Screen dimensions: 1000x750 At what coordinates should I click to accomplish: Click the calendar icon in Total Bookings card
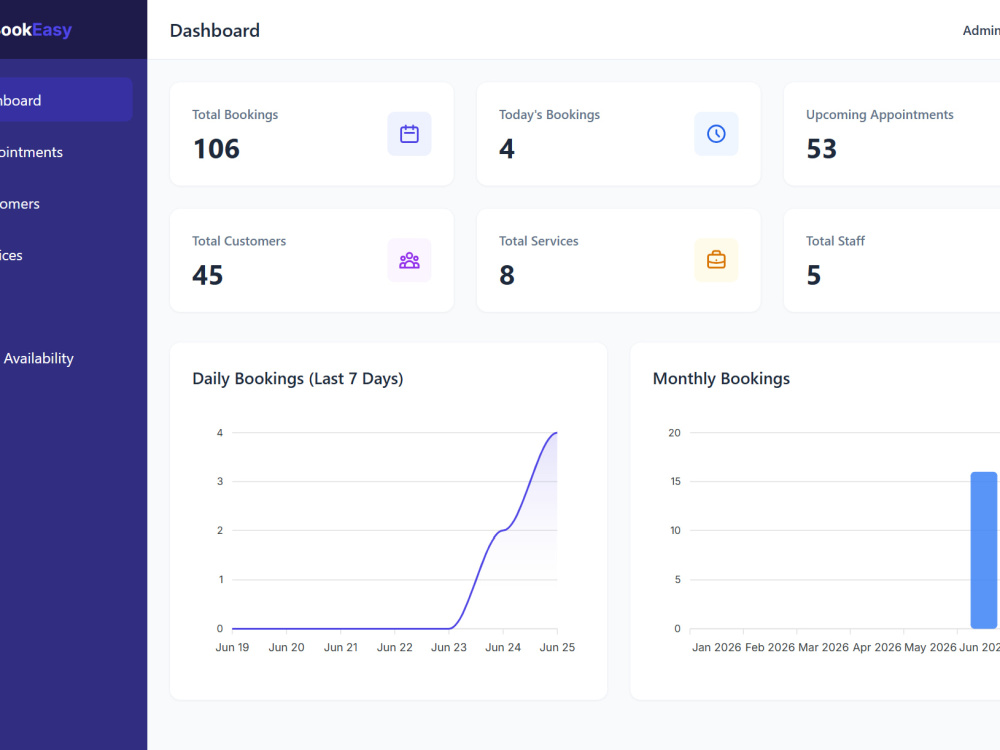(x=409, y=134)
